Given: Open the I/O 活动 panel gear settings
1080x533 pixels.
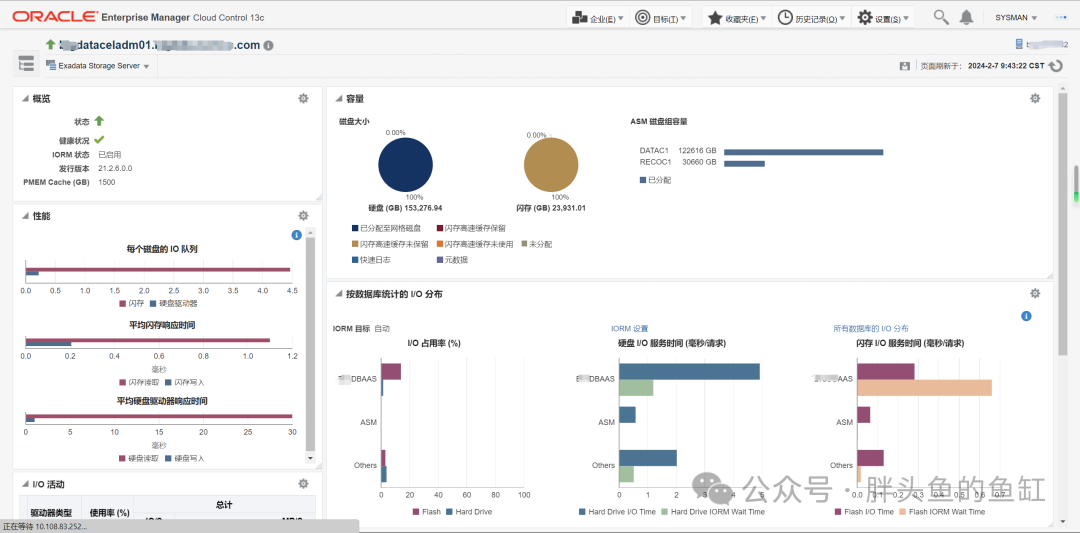Looking at the screenshot, I should pos(303,484).
